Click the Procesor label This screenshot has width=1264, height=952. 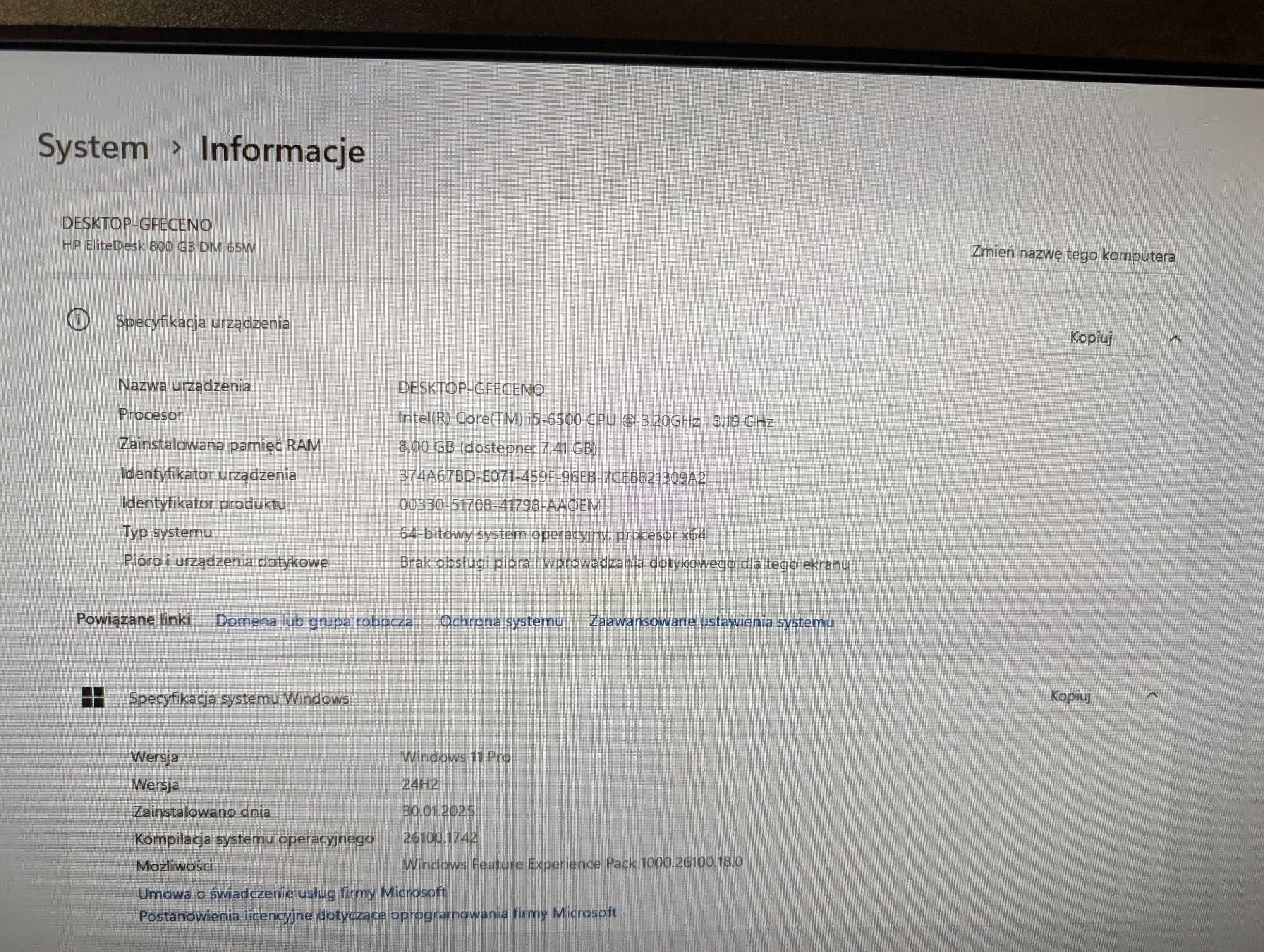tap(150, 415)
